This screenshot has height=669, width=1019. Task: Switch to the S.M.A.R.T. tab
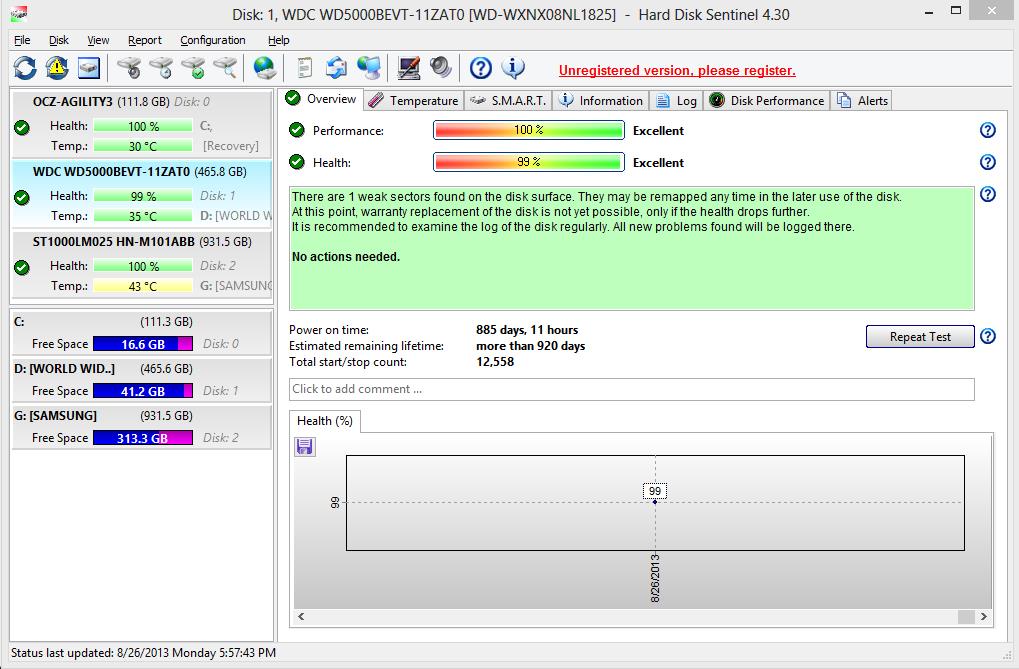pyautogui.click(x=508, y=101)
